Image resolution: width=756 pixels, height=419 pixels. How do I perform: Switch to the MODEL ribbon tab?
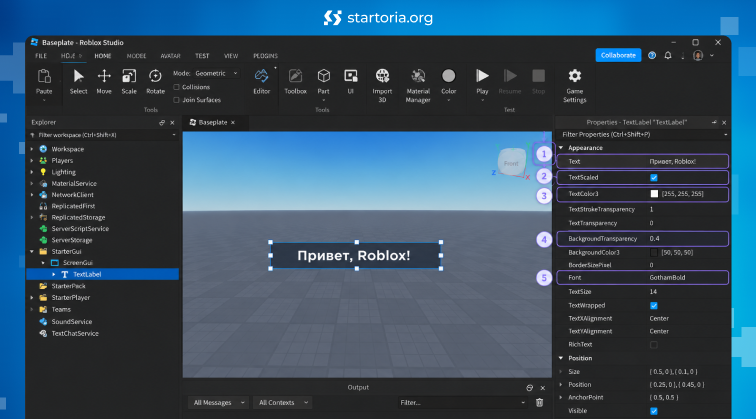(136, 56)
